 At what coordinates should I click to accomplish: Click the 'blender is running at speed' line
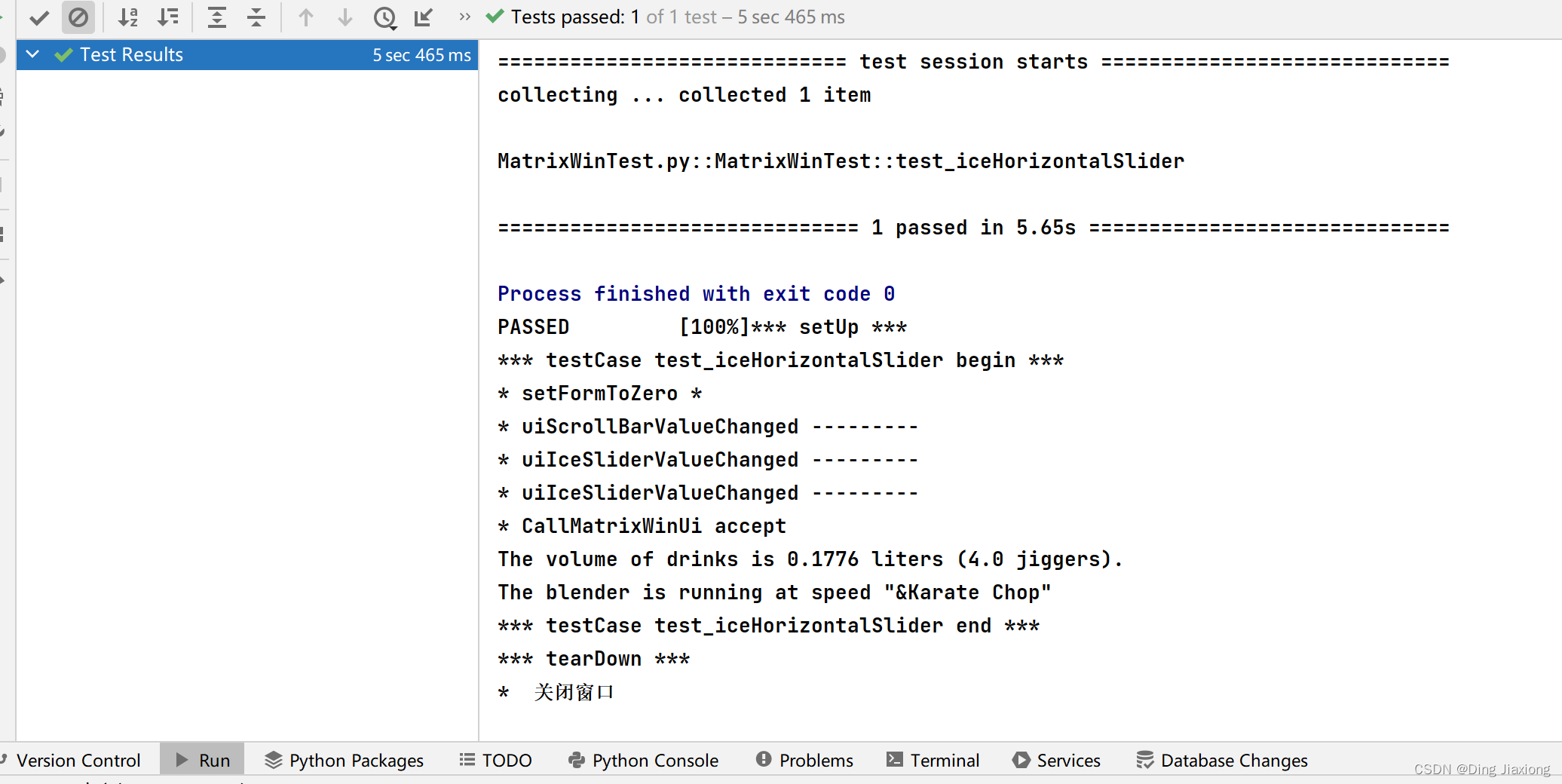[x=774, y=593]
